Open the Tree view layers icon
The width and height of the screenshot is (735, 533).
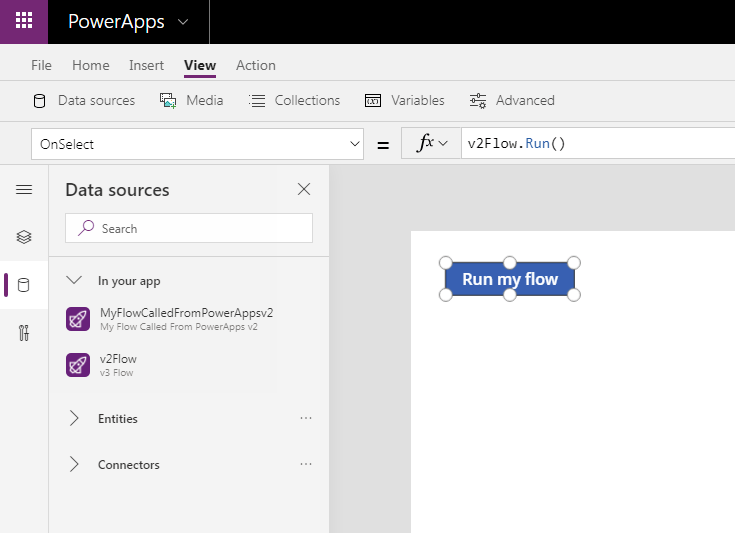24,237
